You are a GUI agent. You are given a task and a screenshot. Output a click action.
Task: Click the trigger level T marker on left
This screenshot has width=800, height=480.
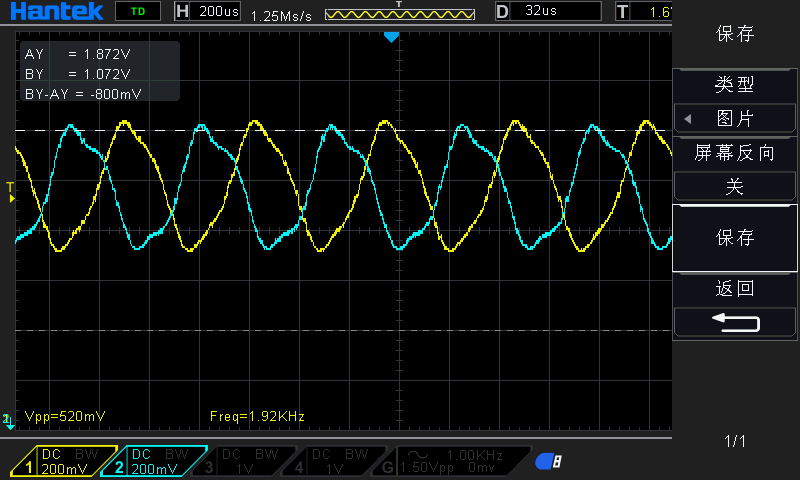pyautogui.click(x=11, y=190)
